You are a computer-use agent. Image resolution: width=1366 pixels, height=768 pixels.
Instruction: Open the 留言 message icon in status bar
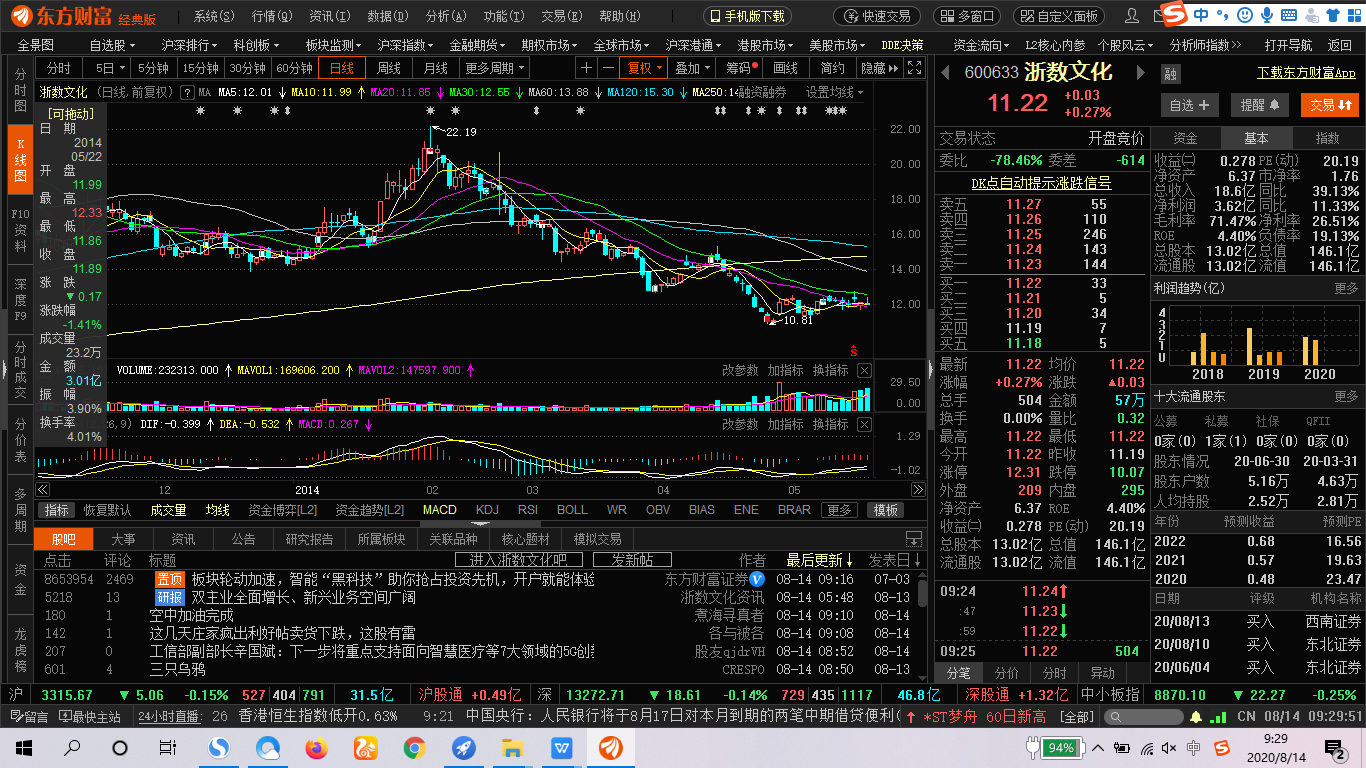[x=28, y=717]
